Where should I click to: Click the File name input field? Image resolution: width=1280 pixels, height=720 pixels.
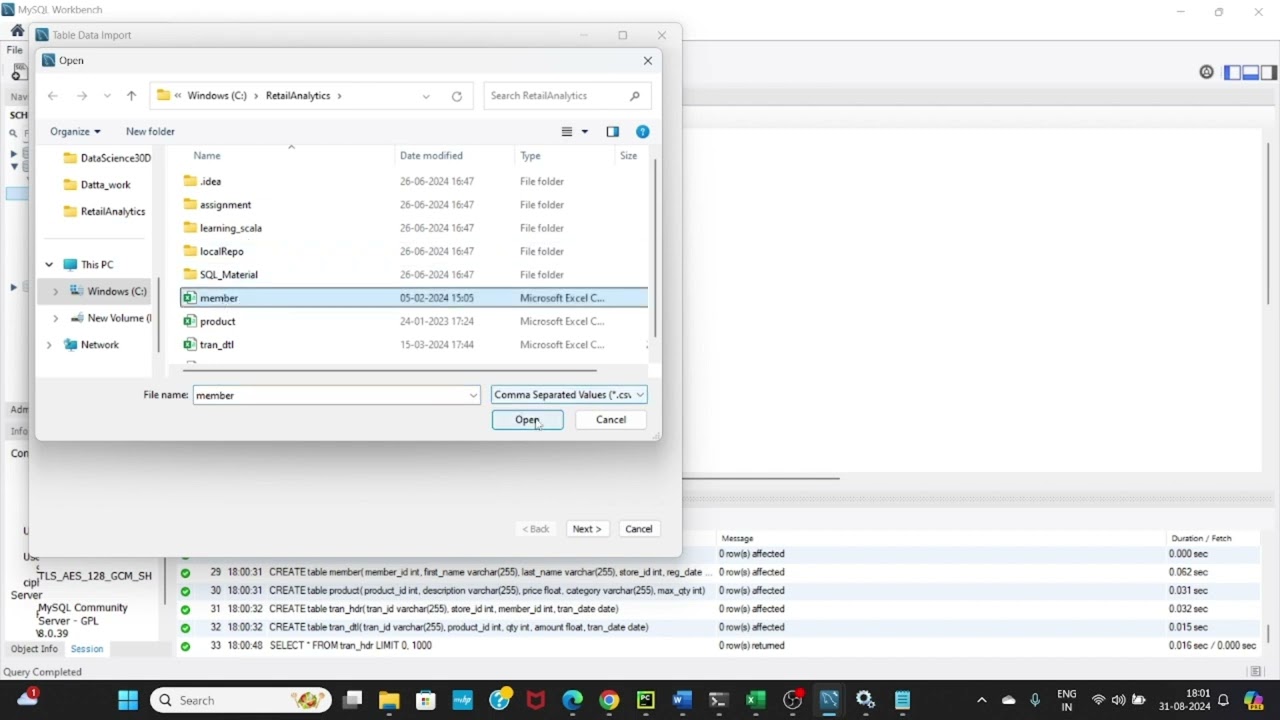[329, 395]
